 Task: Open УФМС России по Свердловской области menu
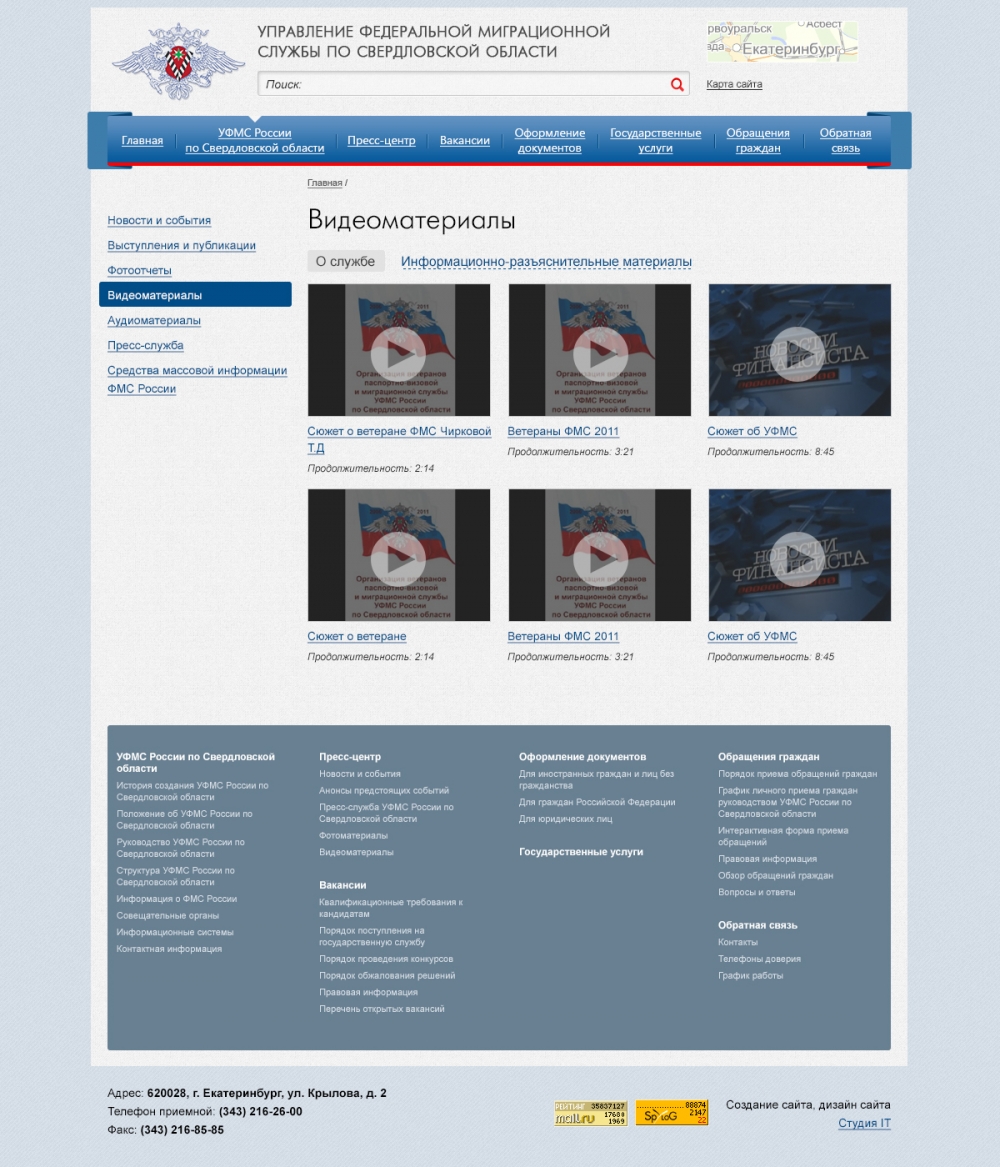coord(254,140)
